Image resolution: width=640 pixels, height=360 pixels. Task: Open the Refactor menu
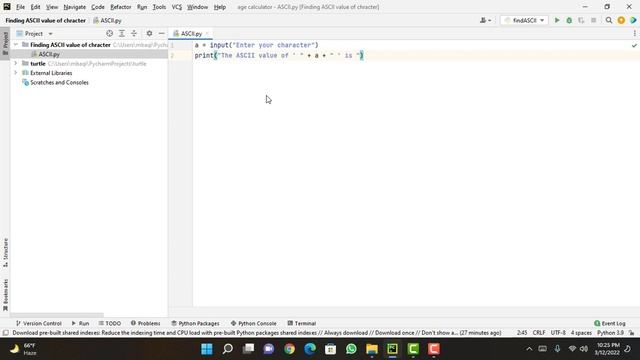click(x=120, y=7)
